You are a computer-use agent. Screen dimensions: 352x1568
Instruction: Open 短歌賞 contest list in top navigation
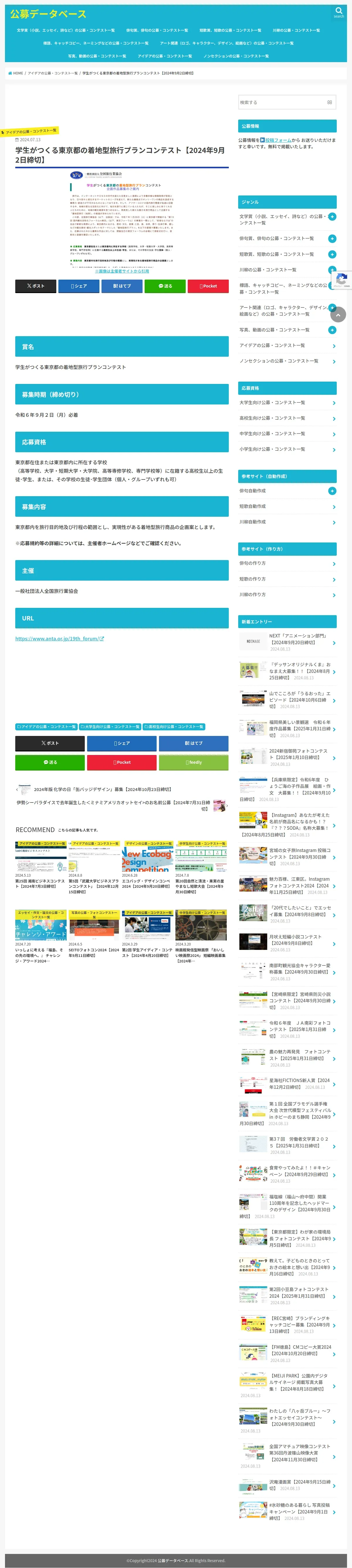click(230, 30)
